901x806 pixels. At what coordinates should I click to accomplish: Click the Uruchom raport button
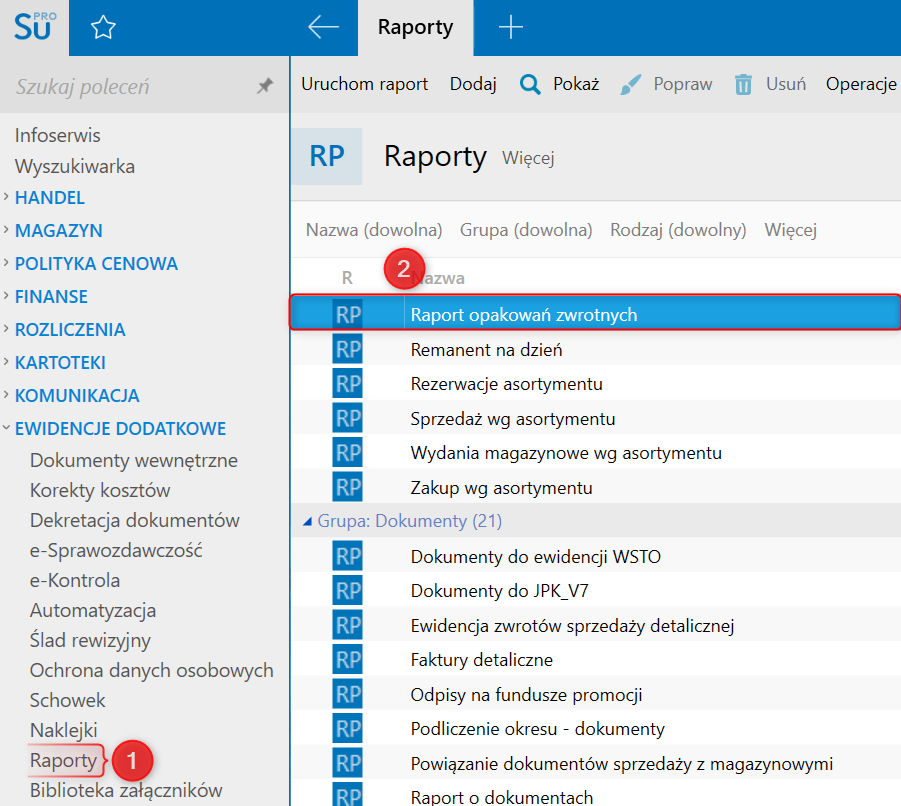click(364, 84)
